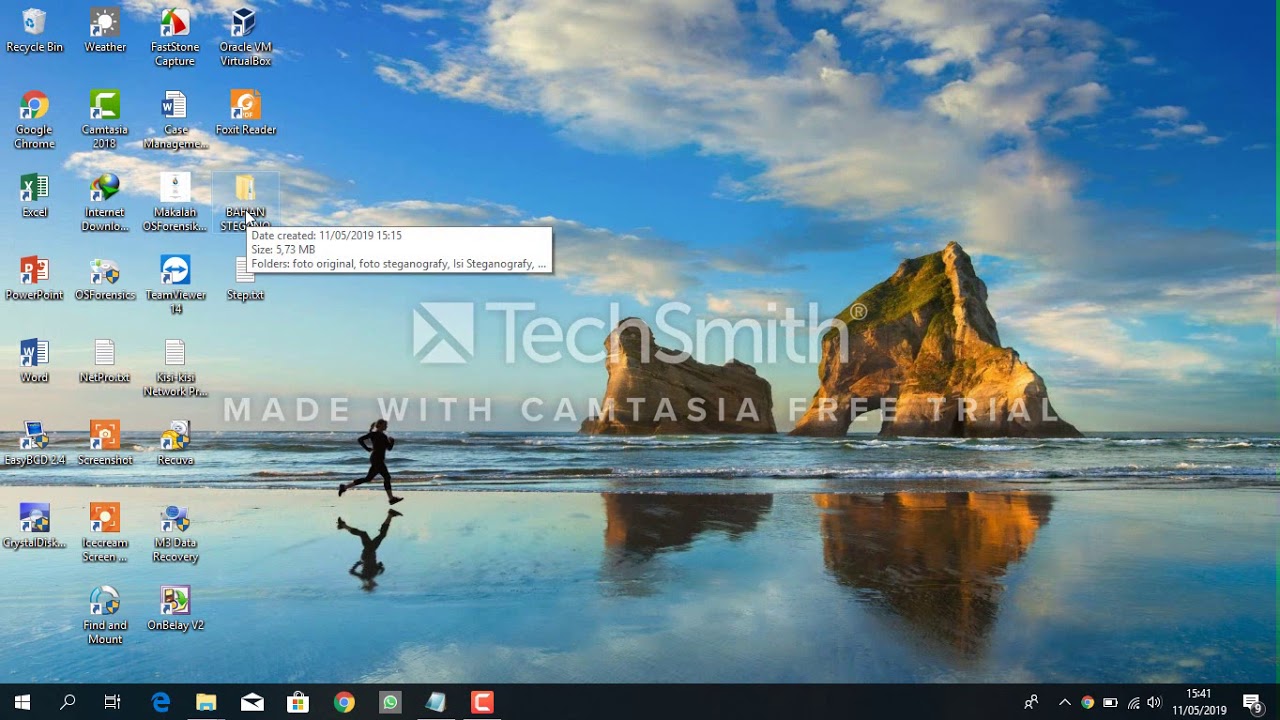Open the Wi-Fi network flyout
The height and width of the screenshot is (720, 1280).
[x=1133, y=702]
